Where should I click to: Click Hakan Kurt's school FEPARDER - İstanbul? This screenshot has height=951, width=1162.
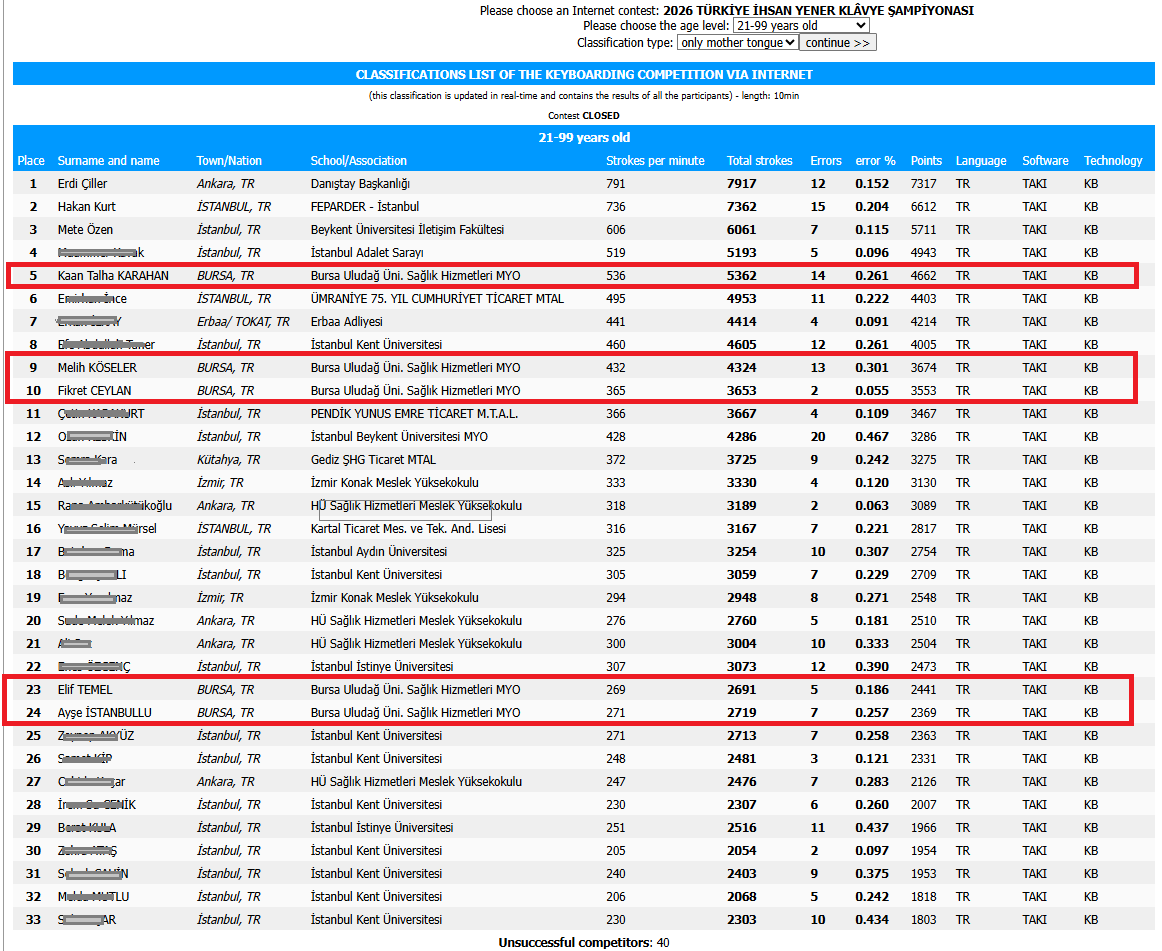pyautogui.click(x=364, y=207)
